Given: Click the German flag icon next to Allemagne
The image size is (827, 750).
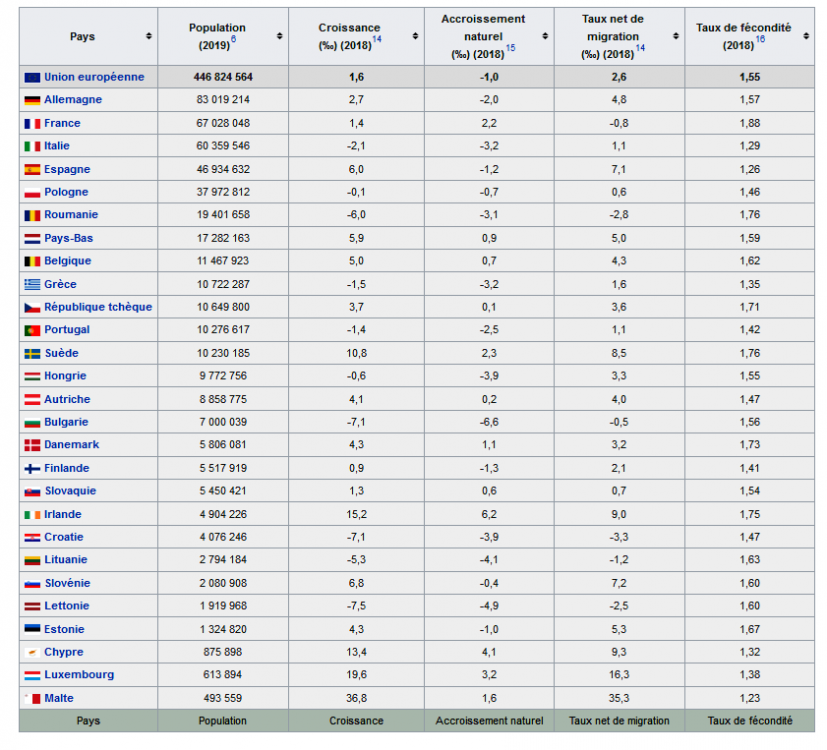Looking at the screenshot, I should pyautogui.click(x=32, y=100).
